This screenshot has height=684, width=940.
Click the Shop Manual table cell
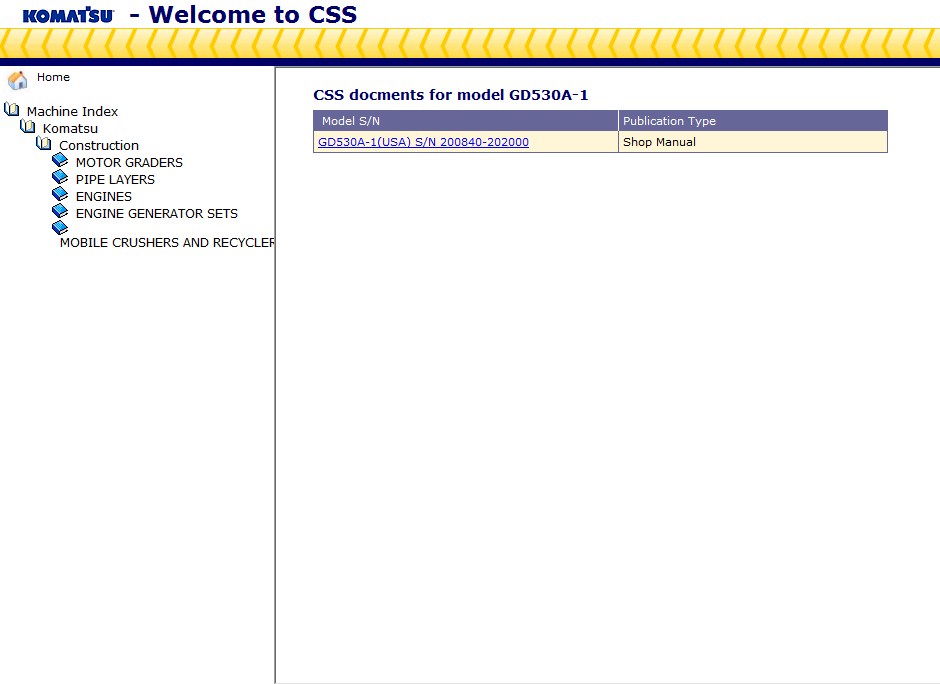(753, 142)
